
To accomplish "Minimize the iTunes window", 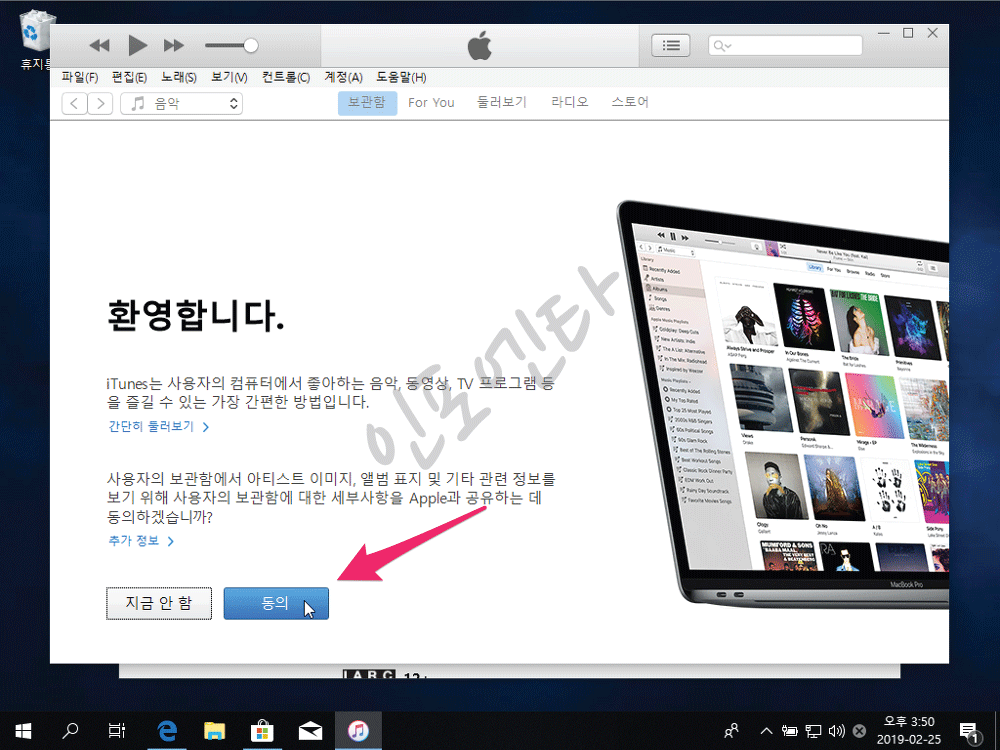I will (883, 33).
